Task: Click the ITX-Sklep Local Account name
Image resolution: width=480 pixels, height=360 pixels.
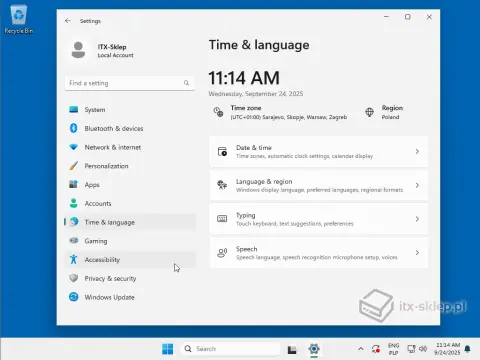Action: point(115,51)
